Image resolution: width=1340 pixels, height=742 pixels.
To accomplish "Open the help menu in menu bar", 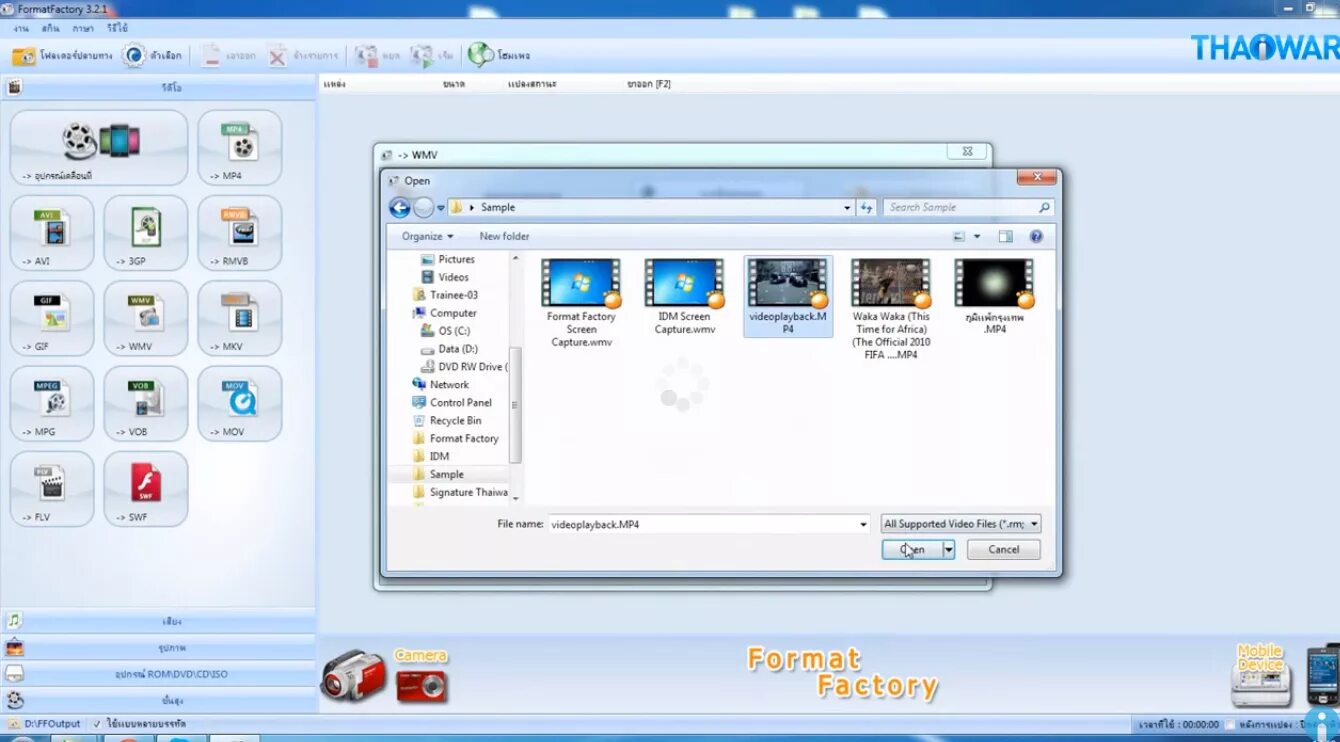I will 118,28.
